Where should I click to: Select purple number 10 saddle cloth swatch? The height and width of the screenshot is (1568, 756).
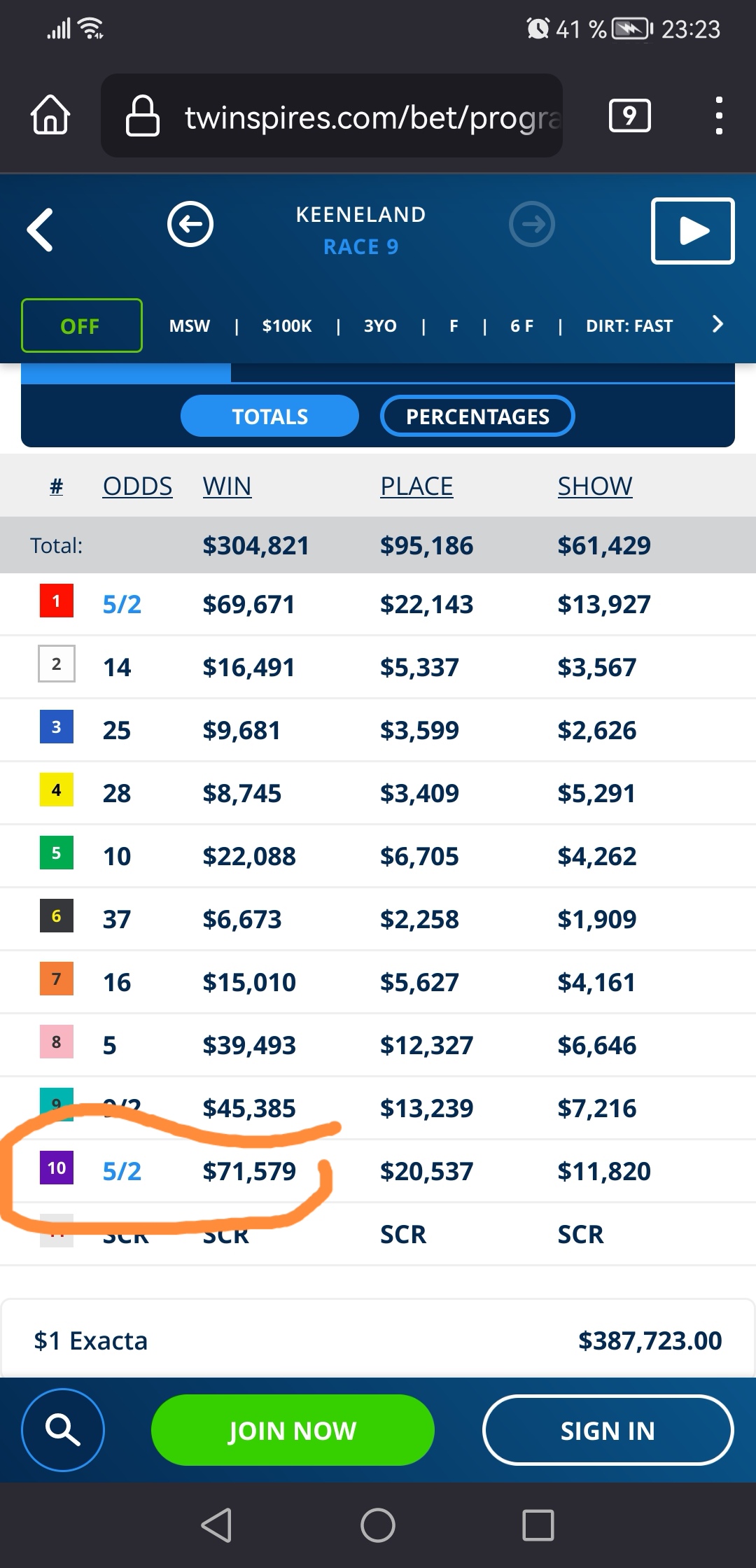57,1168
